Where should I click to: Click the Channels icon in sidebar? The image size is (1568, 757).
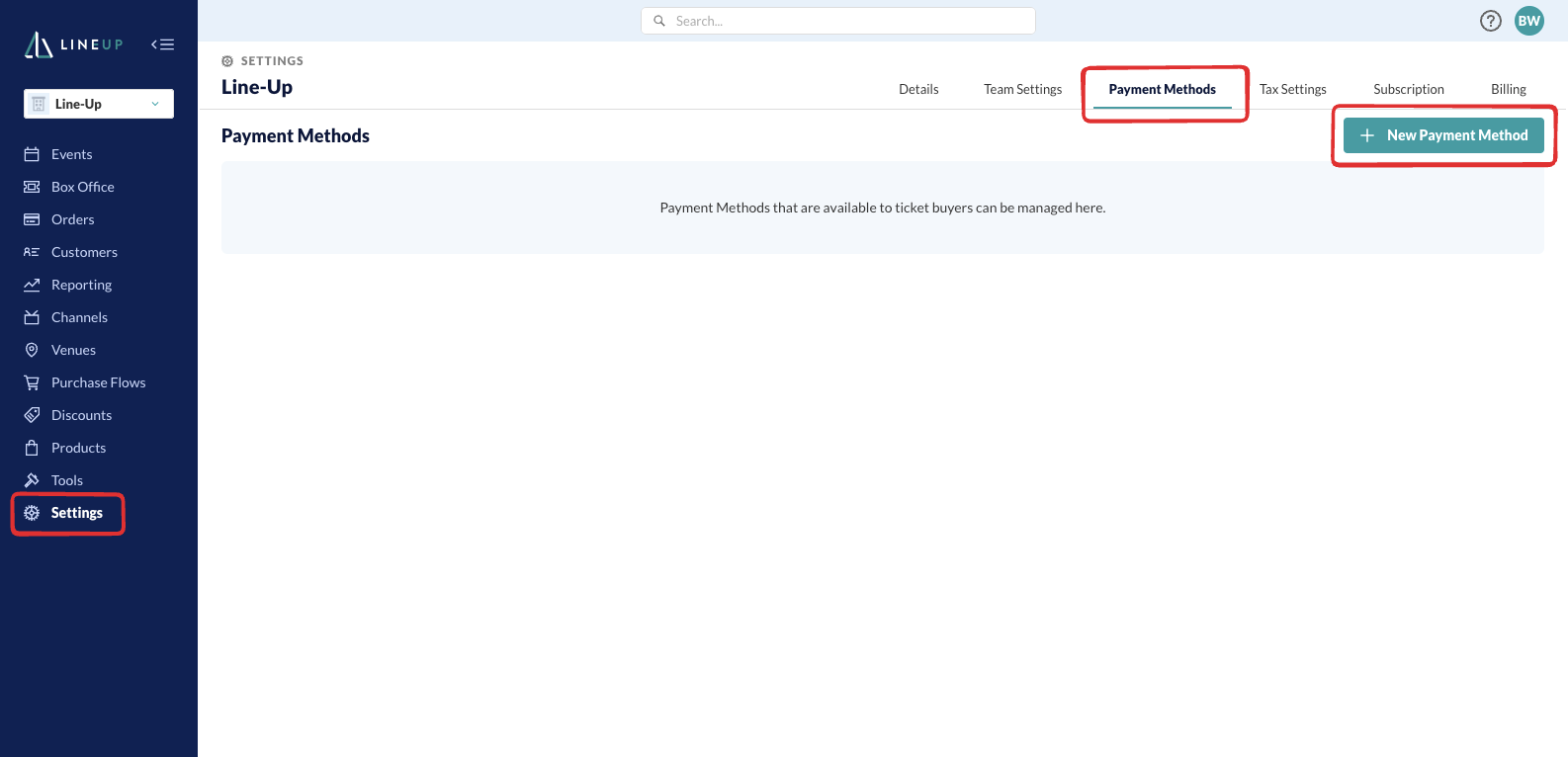coord(32,317)
